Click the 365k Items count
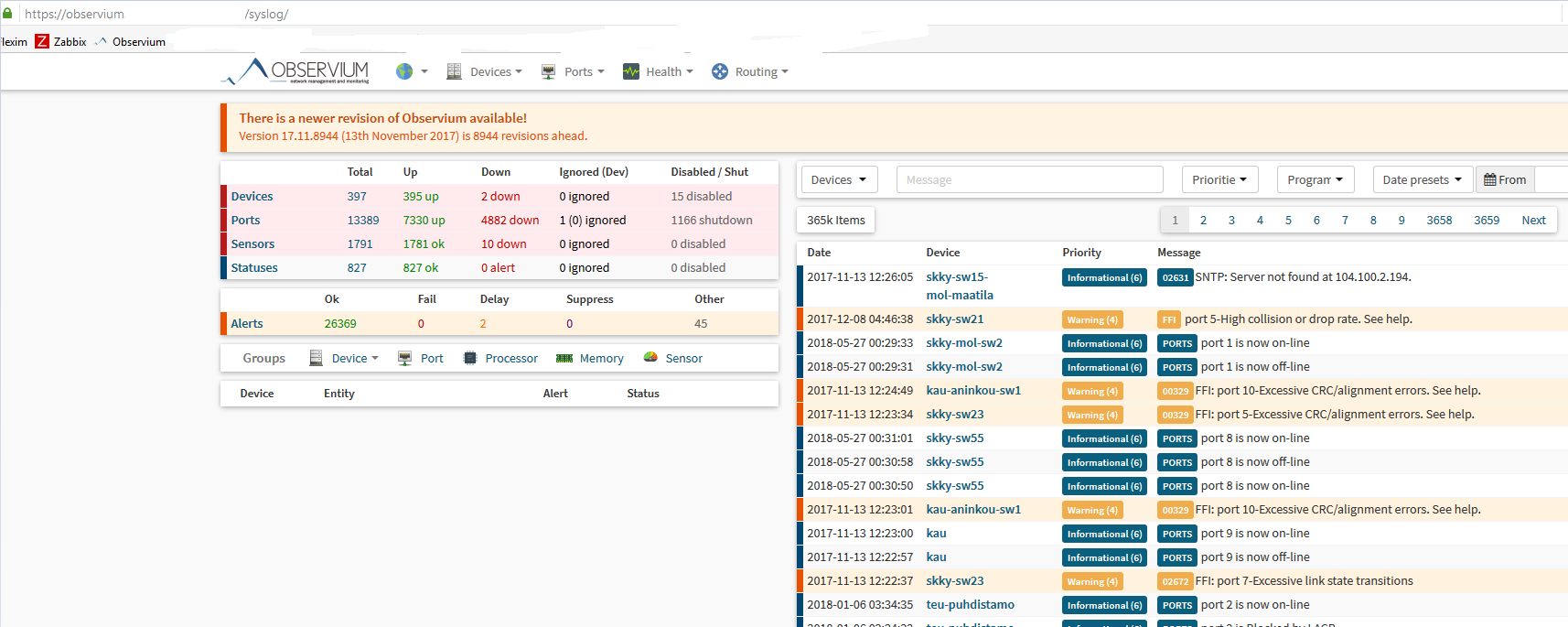1568x627 pixels. tap(836, 220)
